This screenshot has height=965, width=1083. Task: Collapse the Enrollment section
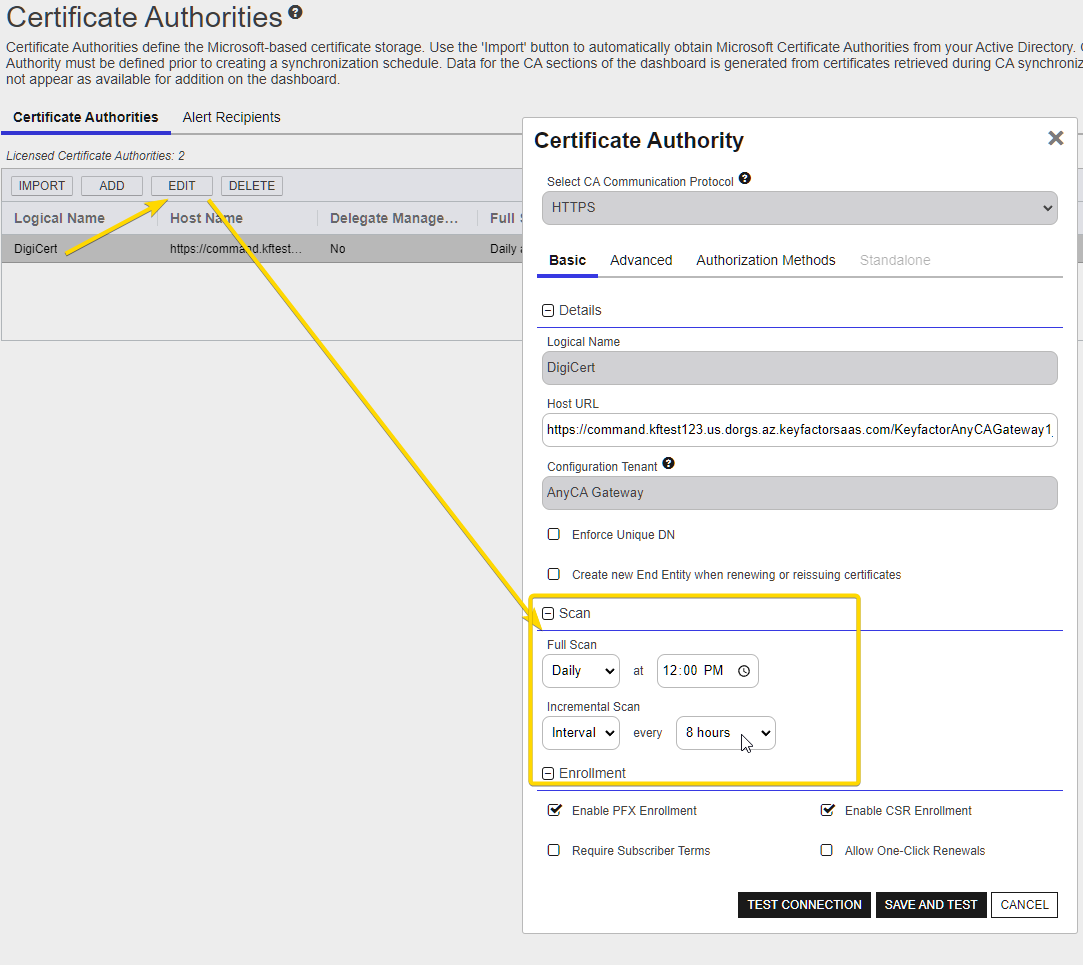click(x=548, y=773)
